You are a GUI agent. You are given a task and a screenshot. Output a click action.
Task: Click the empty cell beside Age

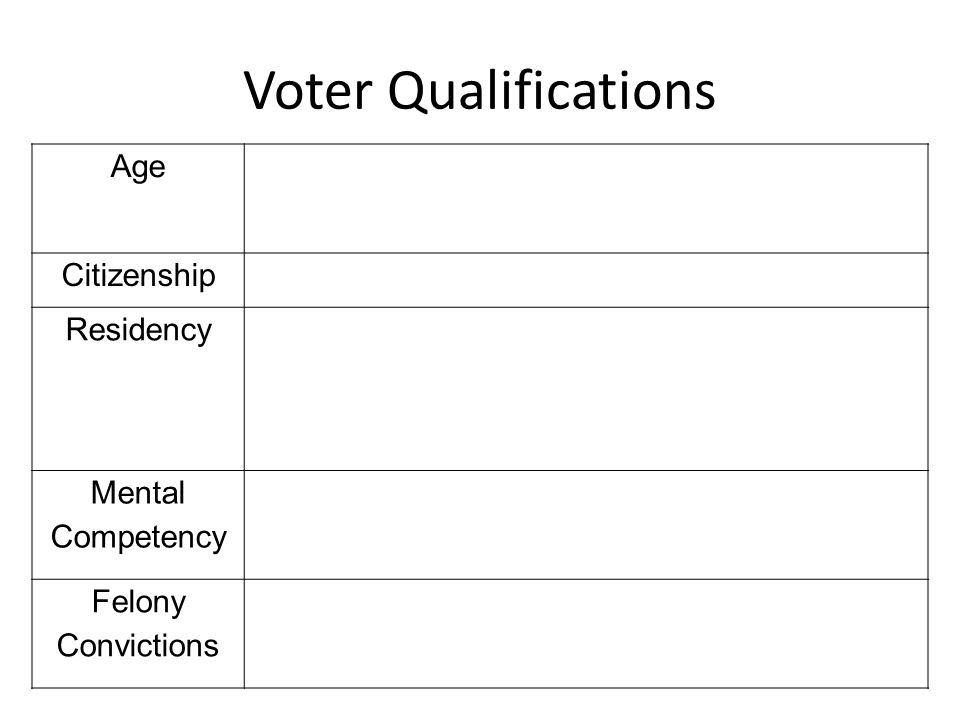pos(586,198)
